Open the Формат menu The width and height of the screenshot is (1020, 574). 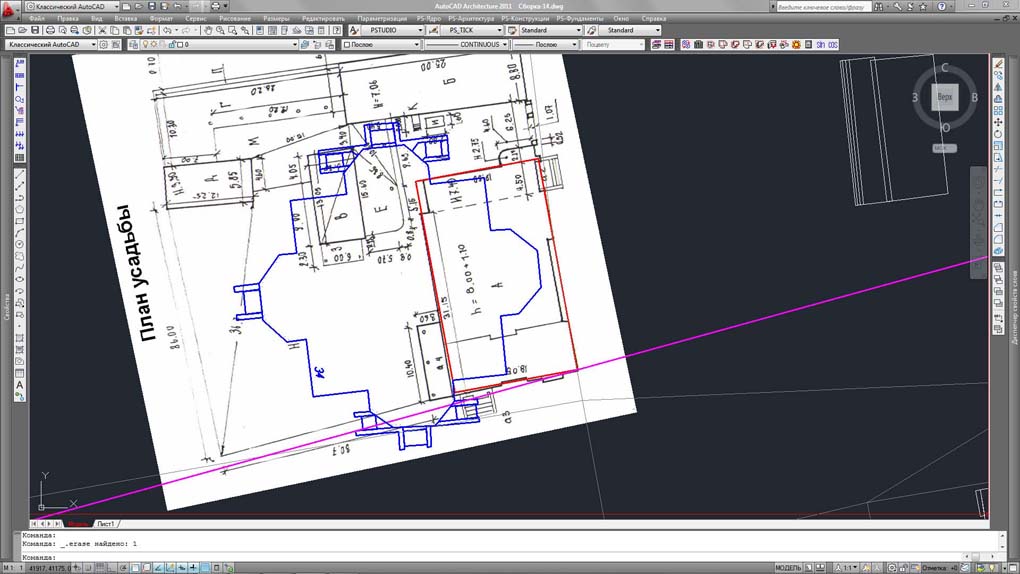[161, 19]
